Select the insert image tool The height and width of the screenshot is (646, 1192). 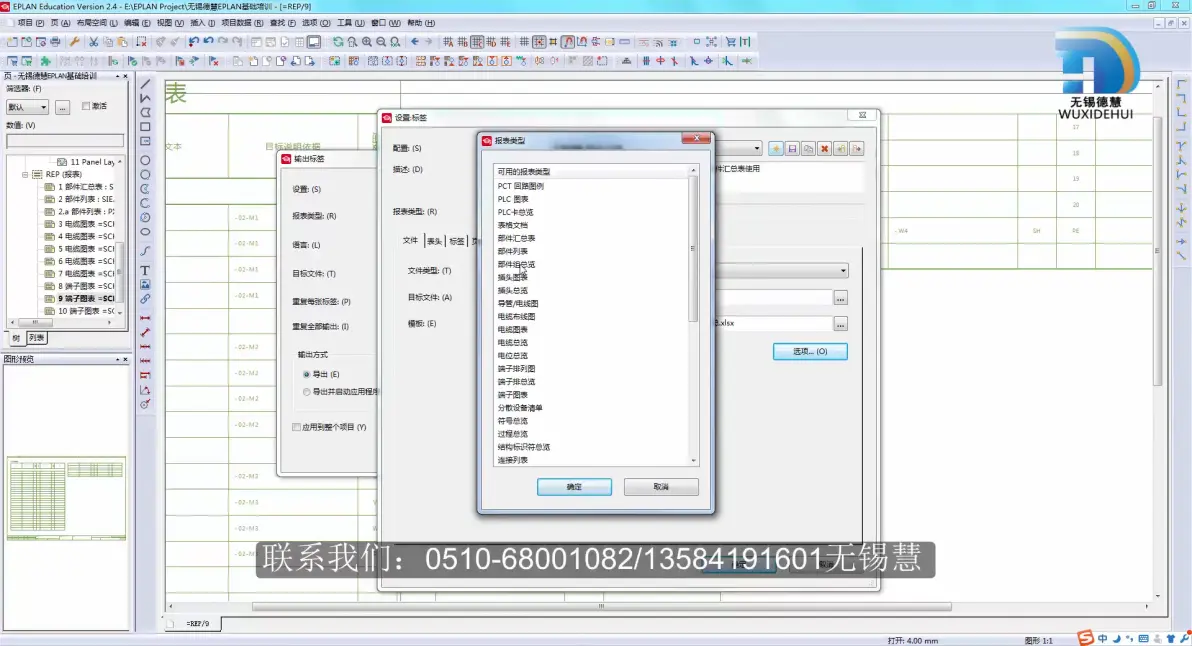(145, 284)
